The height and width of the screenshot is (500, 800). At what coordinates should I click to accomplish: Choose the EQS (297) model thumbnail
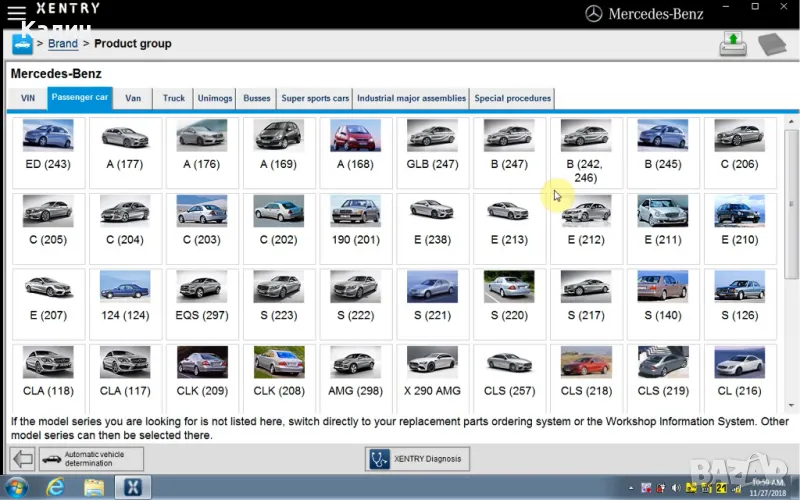[202, 300]
